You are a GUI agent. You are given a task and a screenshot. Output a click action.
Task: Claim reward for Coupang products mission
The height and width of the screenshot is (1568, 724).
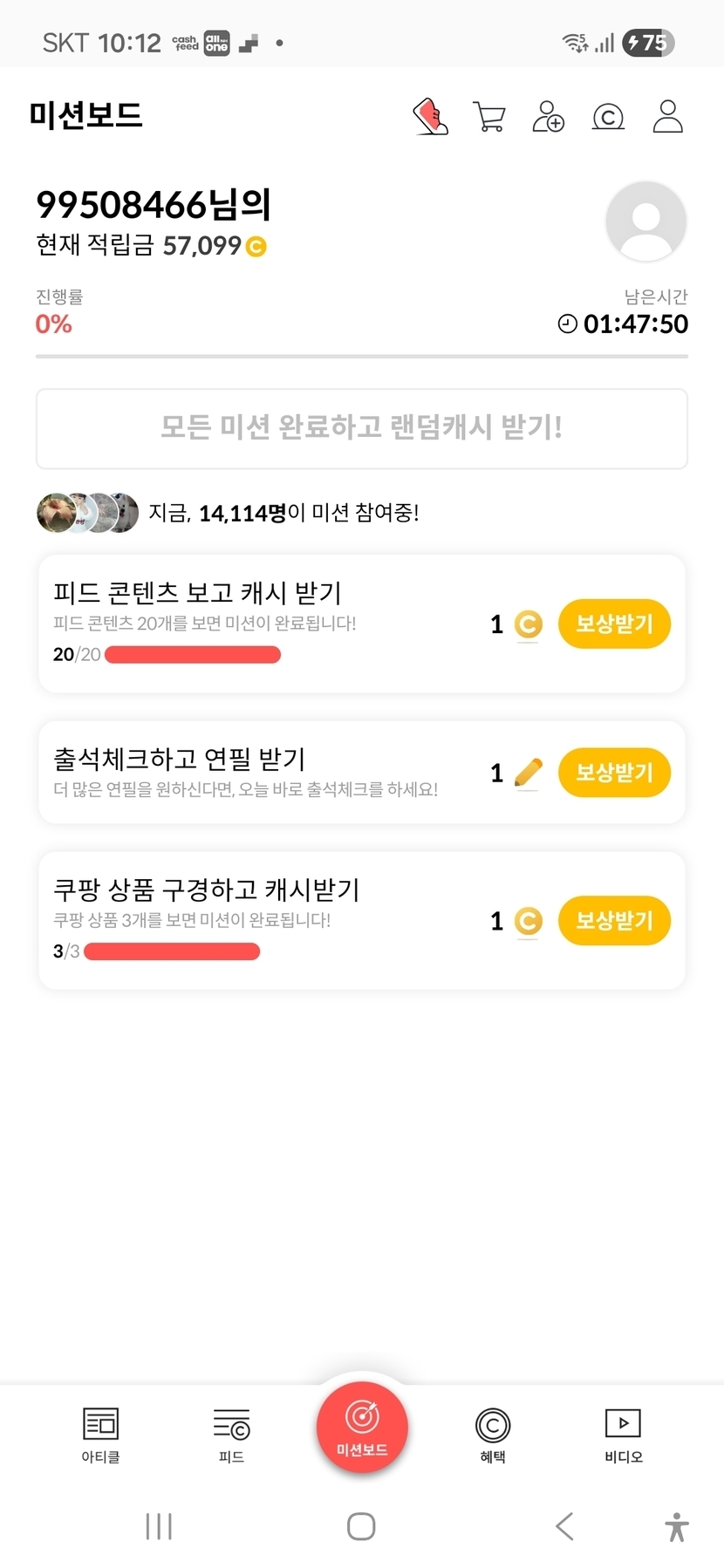(x=614, y=920)
